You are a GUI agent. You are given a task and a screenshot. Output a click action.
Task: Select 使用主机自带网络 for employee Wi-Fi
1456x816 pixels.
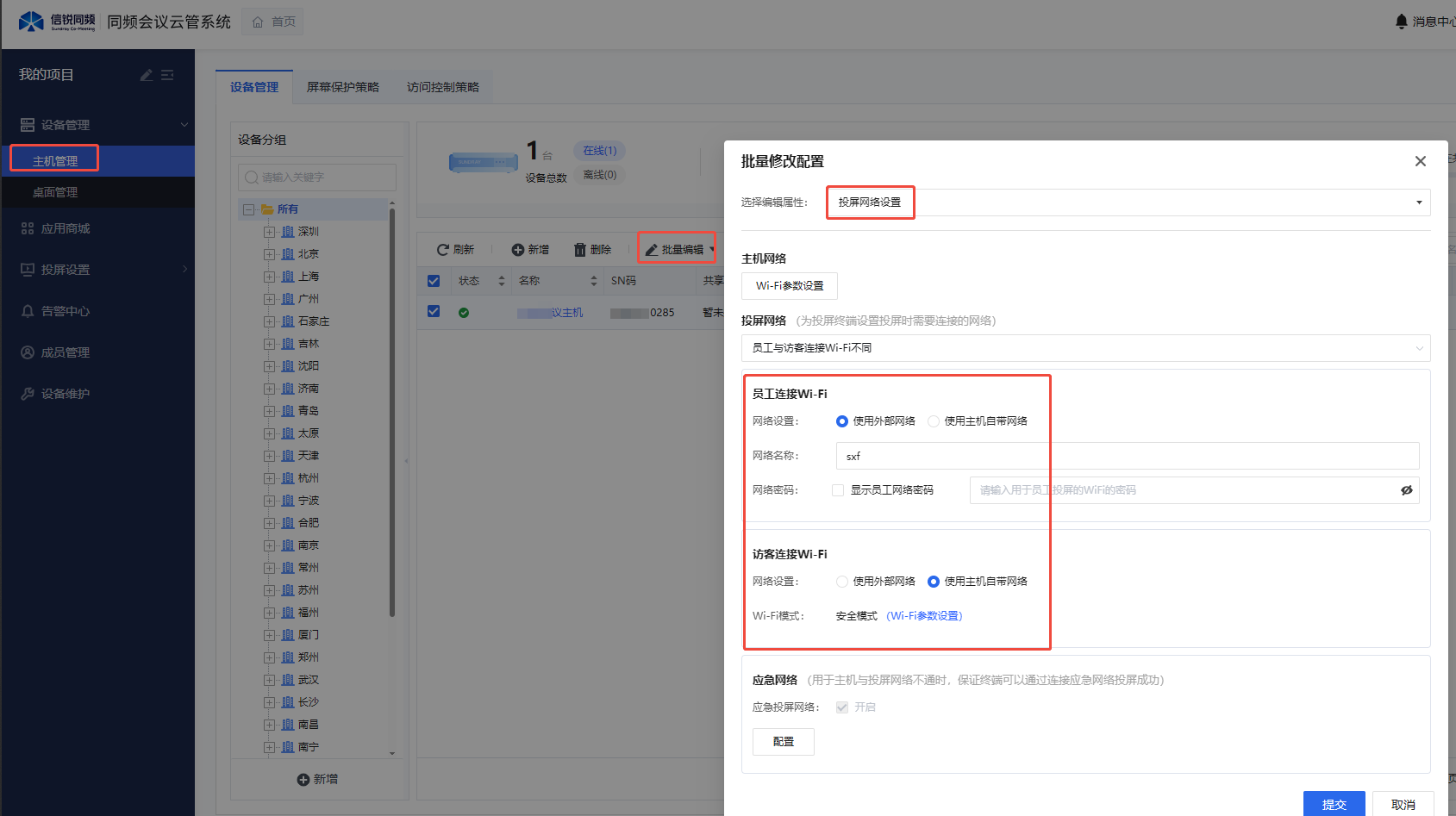pyautogui.click(x=934, y=421)
